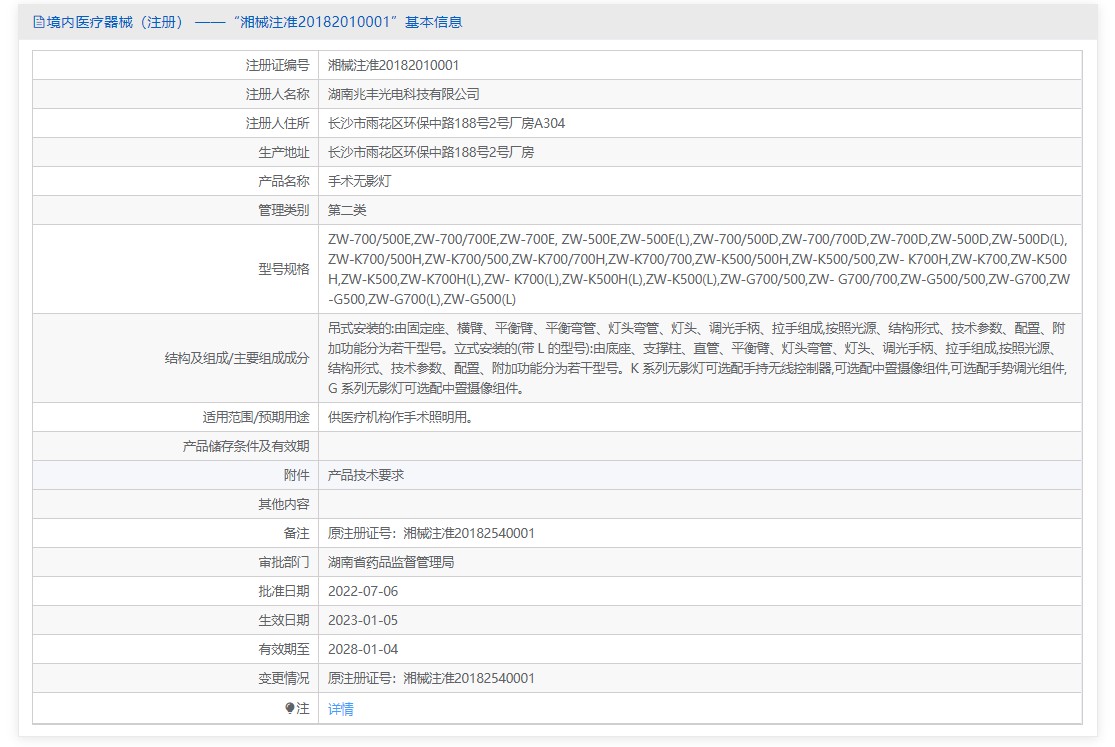
Task: Click registrant name 湖南兆丰光电科技有限公司
Action: click(404, 94)
